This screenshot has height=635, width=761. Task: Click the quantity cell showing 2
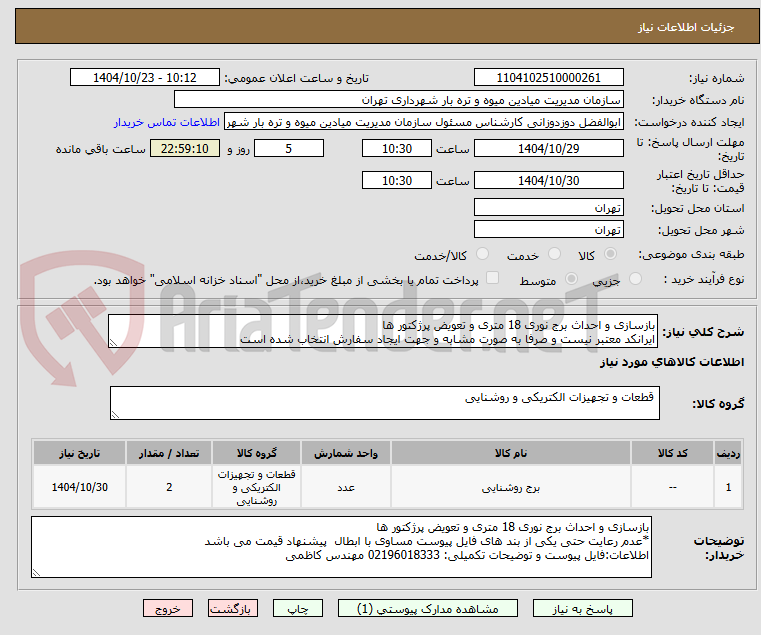pos(169,487)
